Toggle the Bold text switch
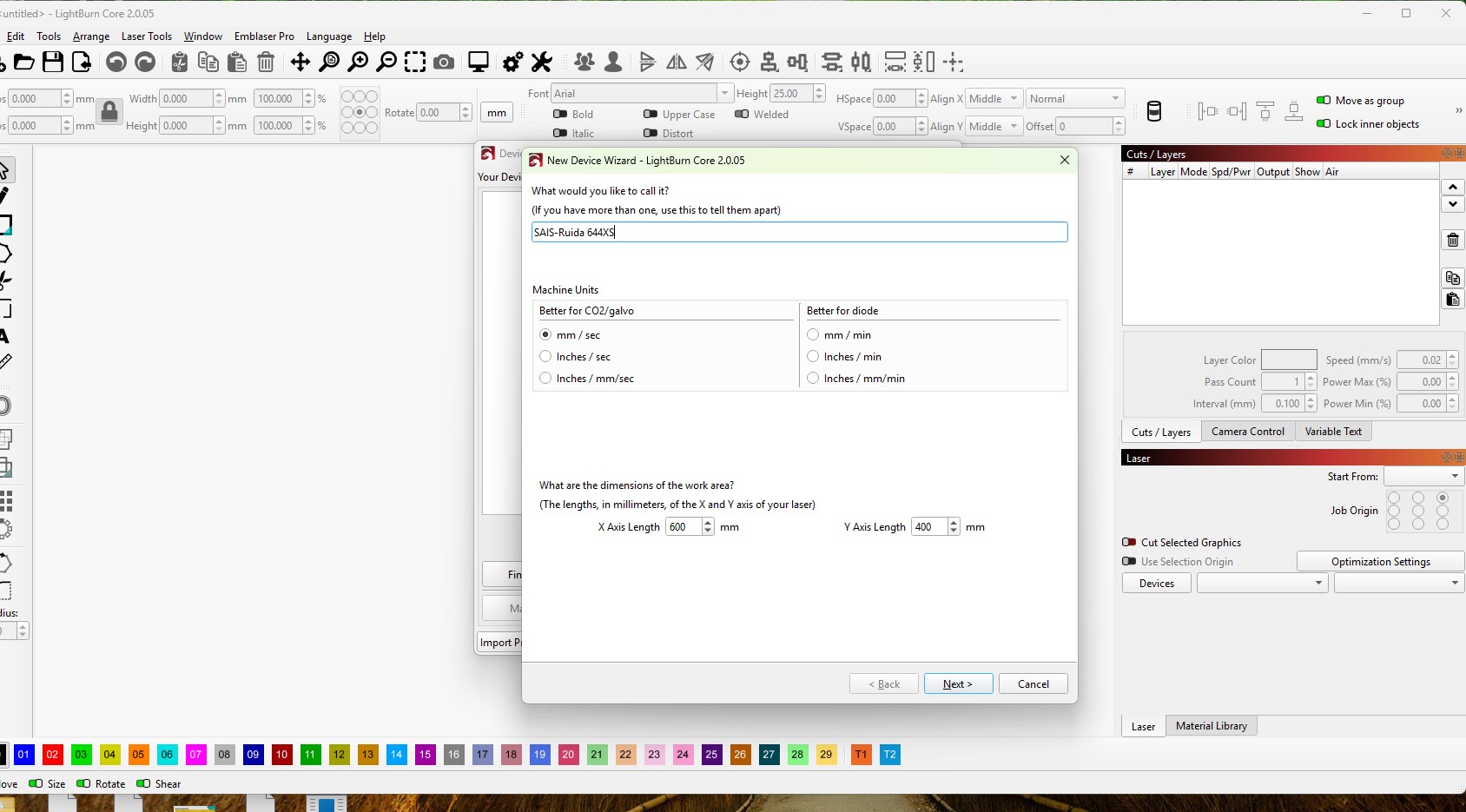Image resolution: width=1466 pixels, height=812 pixels. (x=560, y=114)
